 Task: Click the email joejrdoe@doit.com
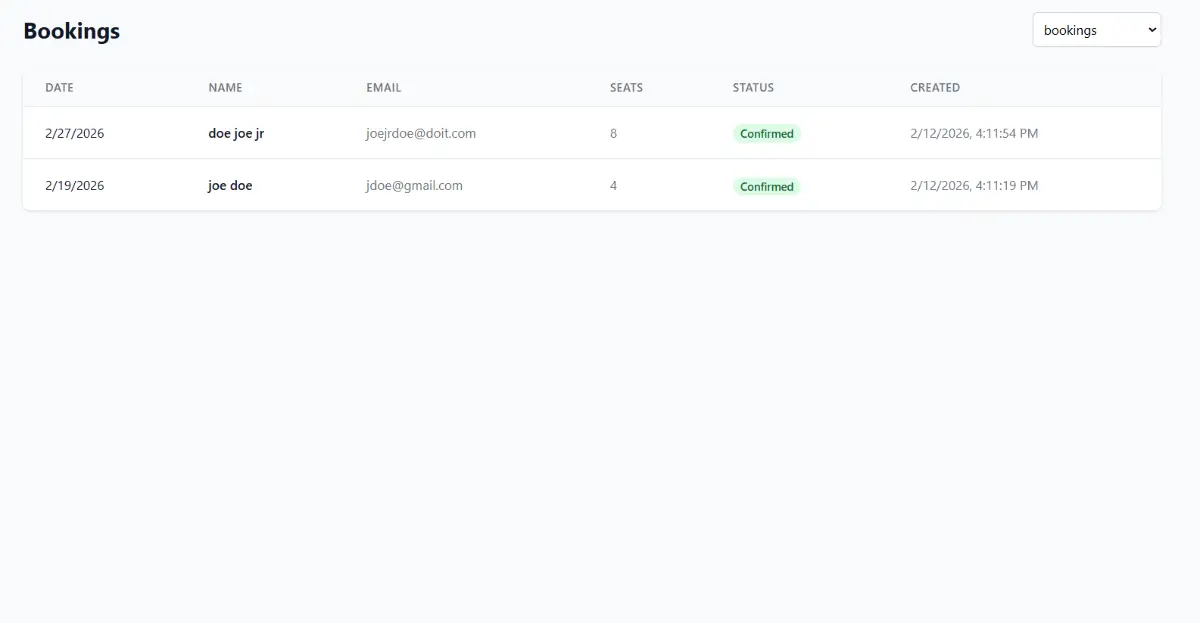(420, 133)
